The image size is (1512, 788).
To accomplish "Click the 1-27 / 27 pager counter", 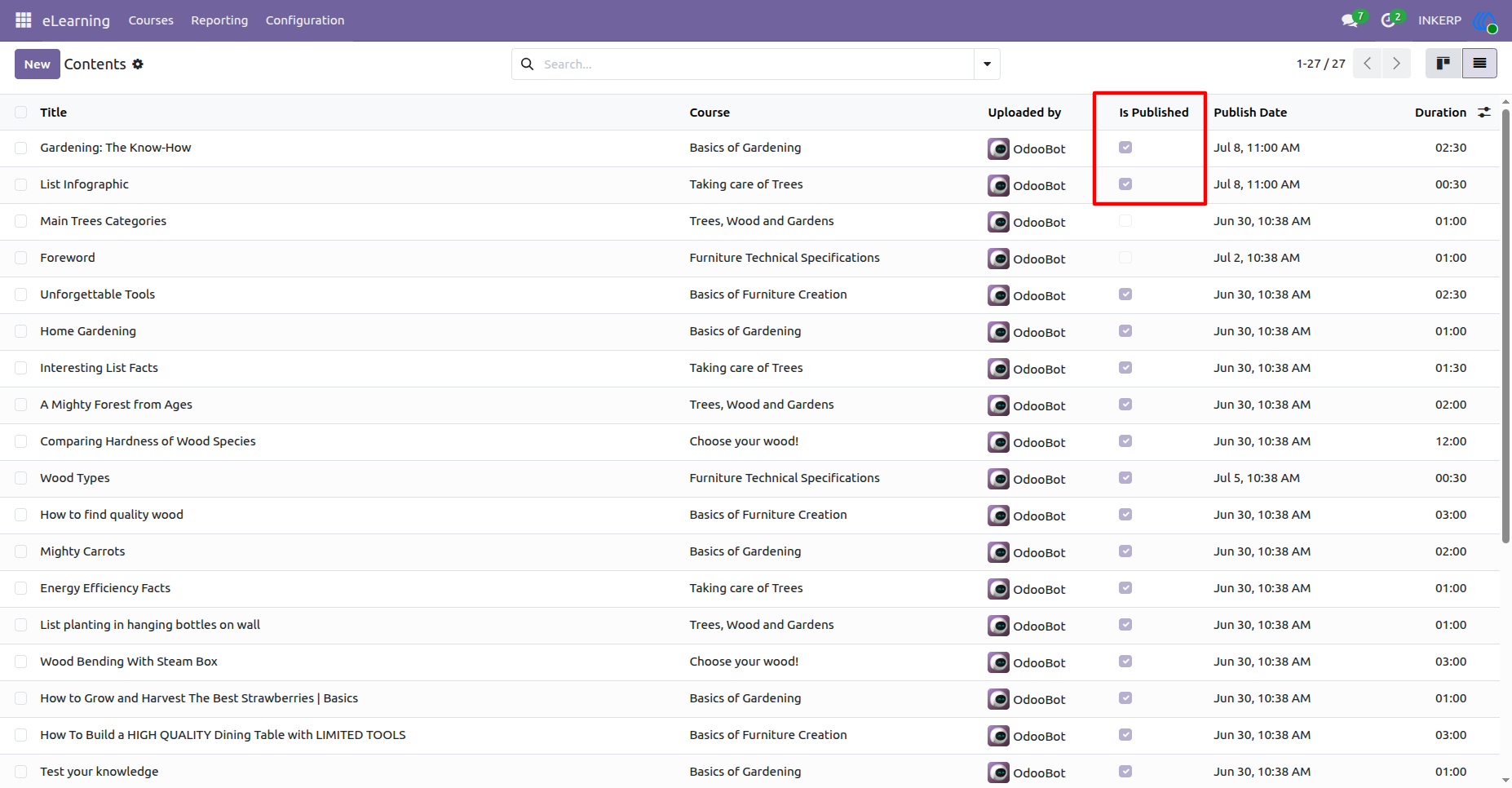I will [x=1321, y=64].
